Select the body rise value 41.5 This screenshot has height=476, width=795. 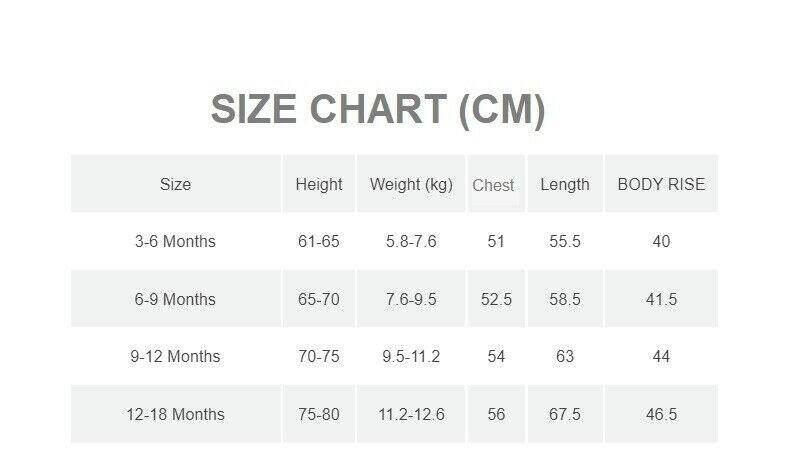(661, 299)
